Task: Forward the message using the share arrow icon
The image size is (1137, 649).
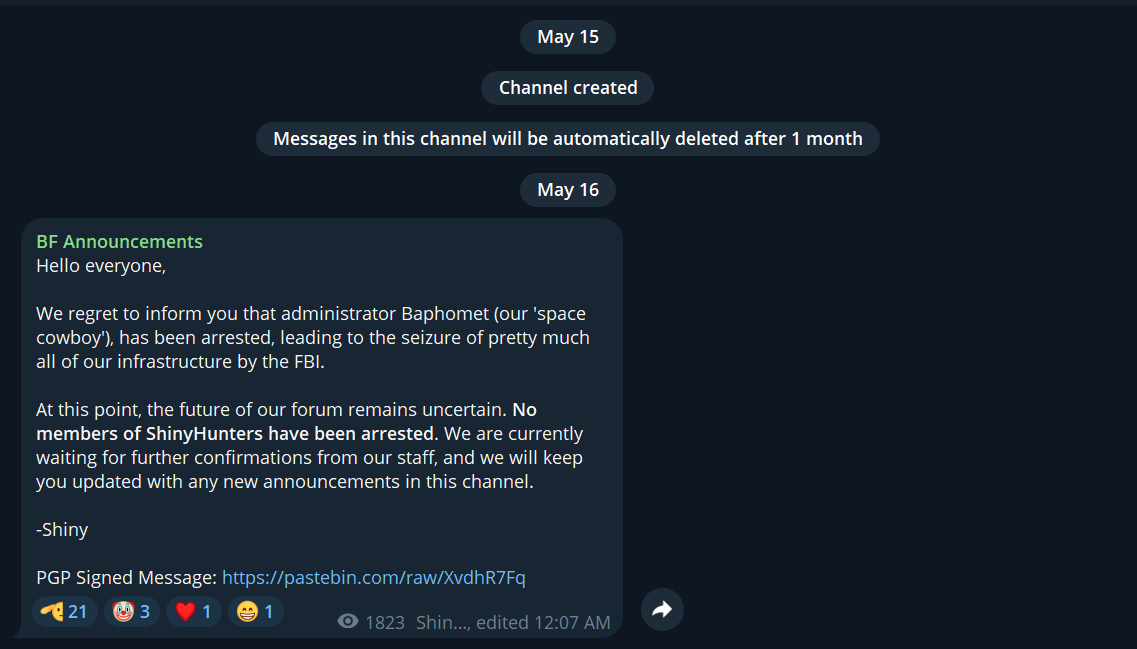Action: pyautogui.click(x=662, y=609)
